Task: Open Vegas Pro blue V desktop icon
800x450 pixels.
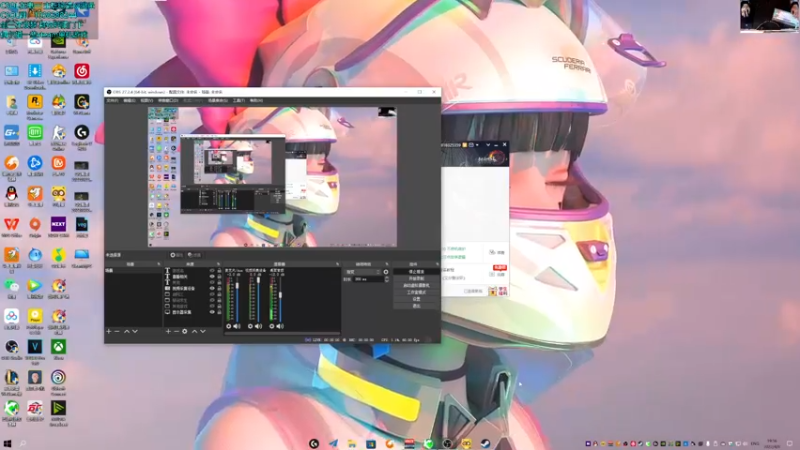Action: (35, 347)
